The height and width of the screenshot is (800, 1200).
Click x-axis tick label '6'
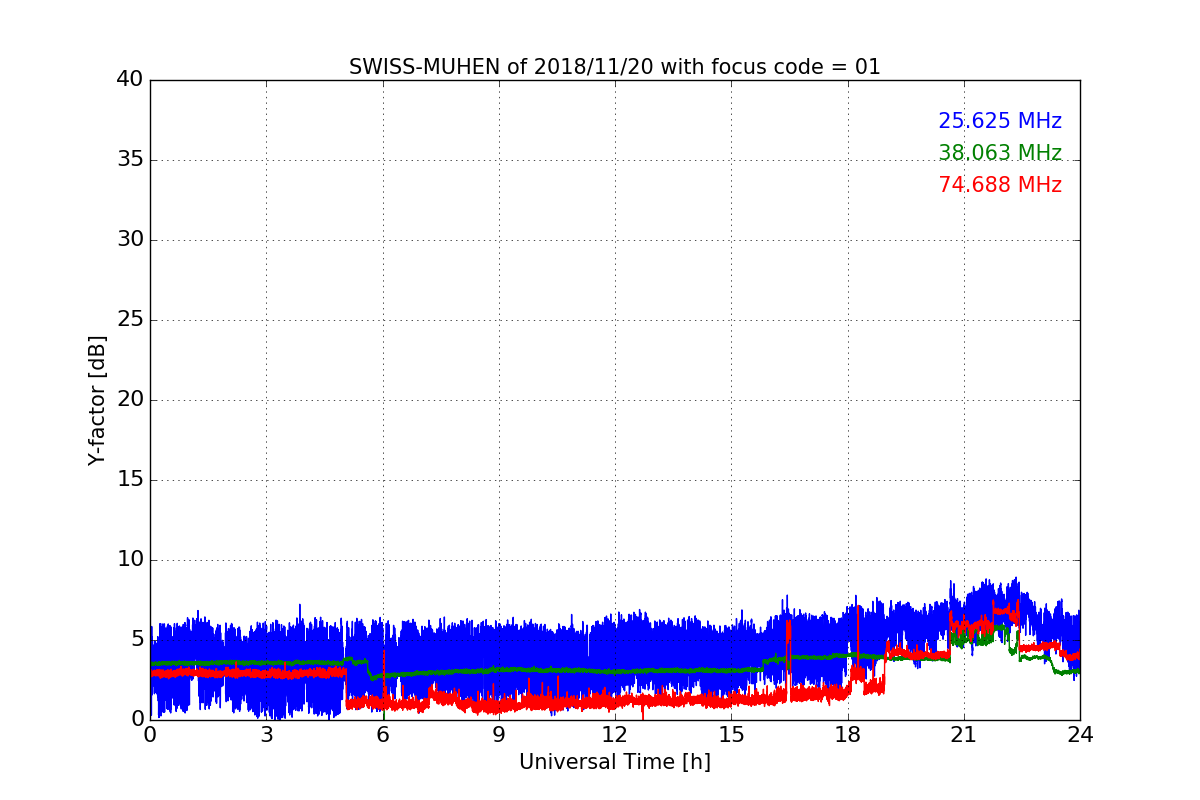point(383,735)
